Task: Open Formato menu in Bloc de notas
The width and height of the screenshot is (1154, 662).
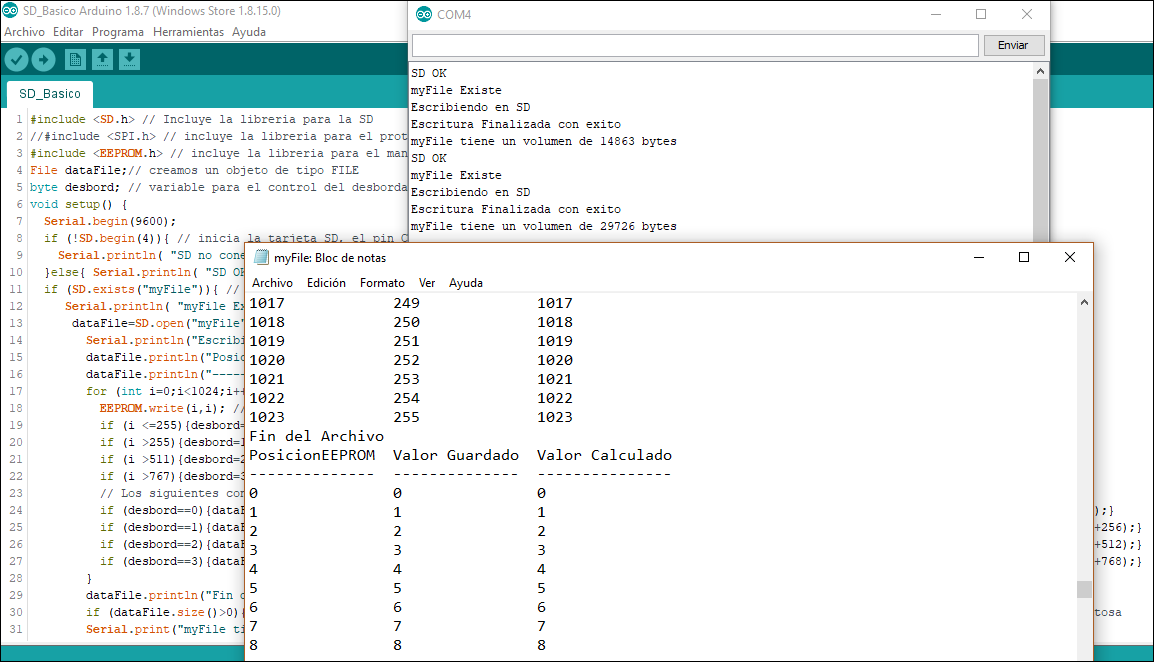Action: click(382, 283)
